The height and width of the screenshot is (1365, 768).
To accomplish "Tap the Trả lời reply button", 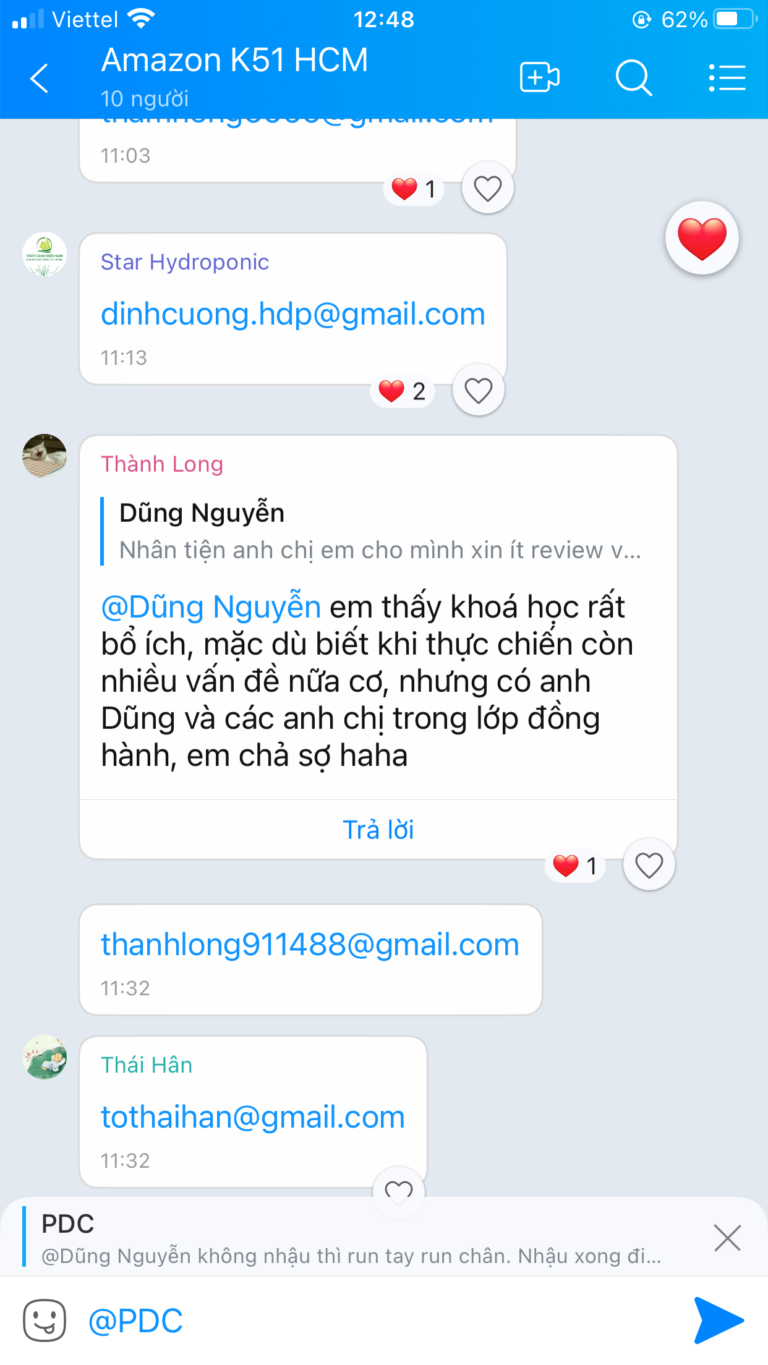I will click(378, 829).
